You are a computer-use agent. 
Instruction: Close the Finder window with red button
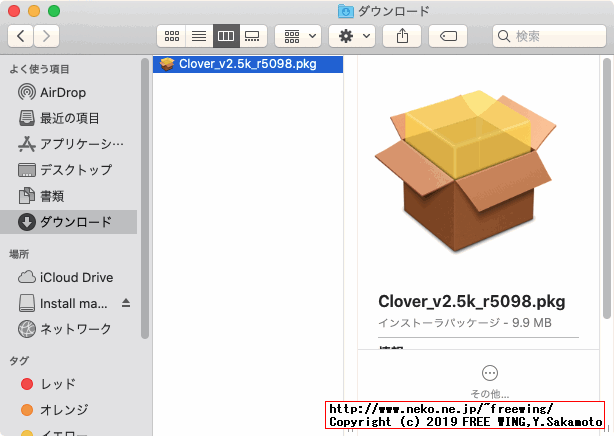14,11
